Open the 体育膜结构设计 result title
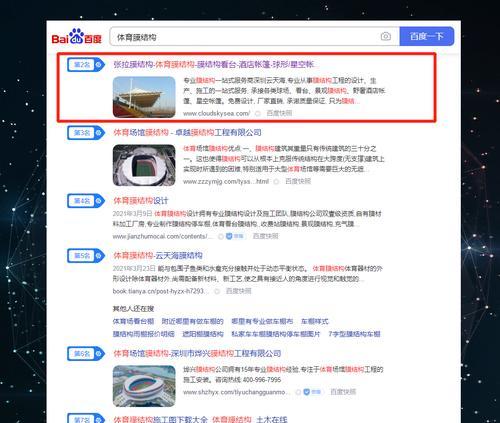 [141, 201]
